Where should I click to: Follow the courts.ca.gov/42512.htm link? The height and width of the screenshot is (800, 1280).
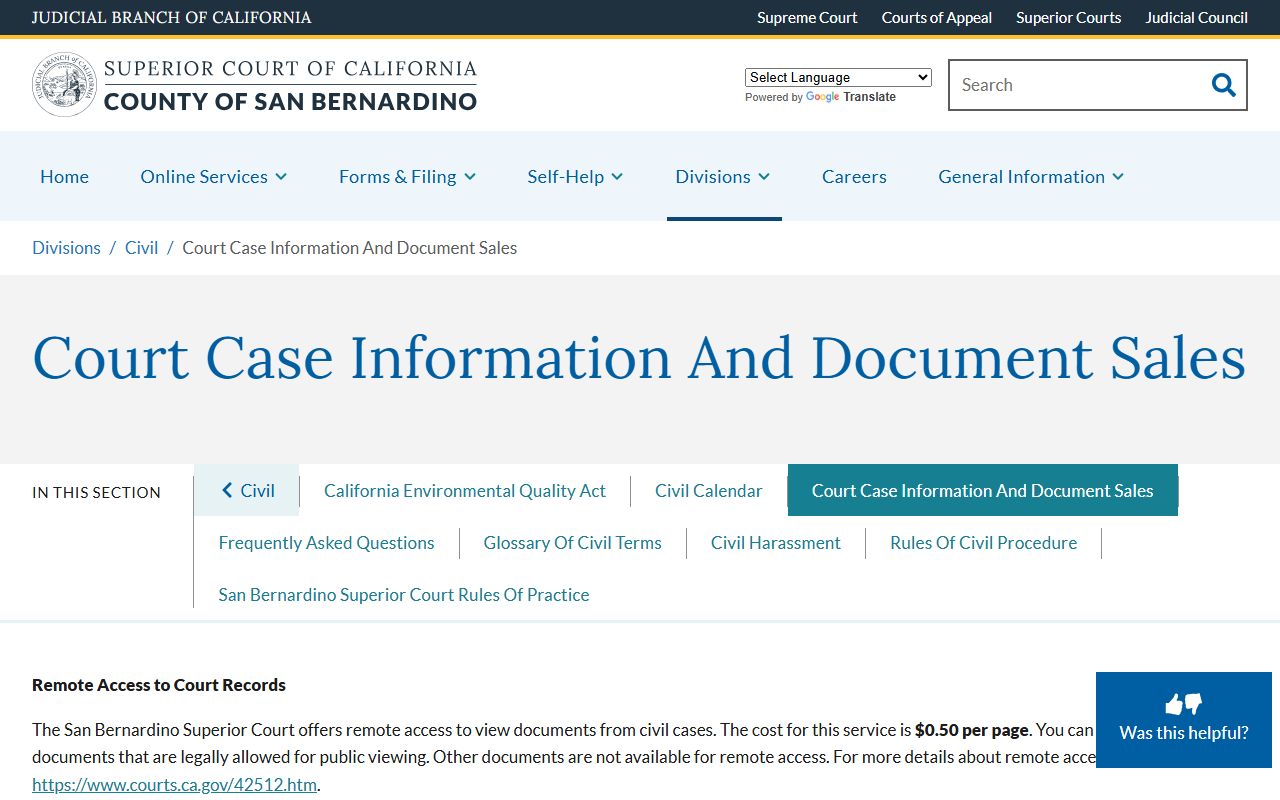tap(174, 784)
